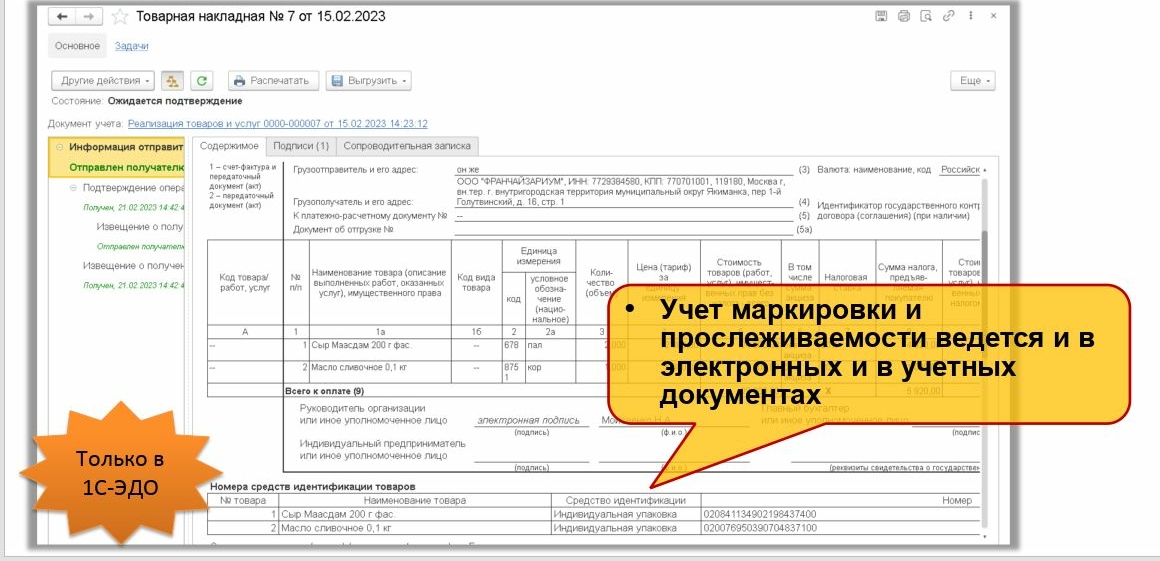Open the Еще menu

point(973,81)
